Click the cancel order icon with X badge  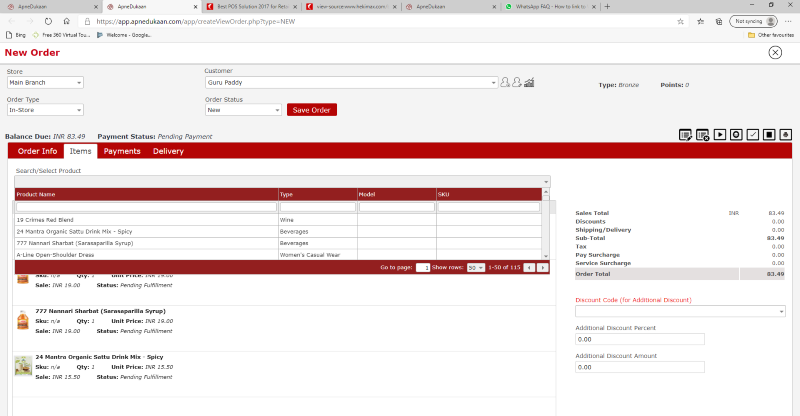click(x=703, y=134)
